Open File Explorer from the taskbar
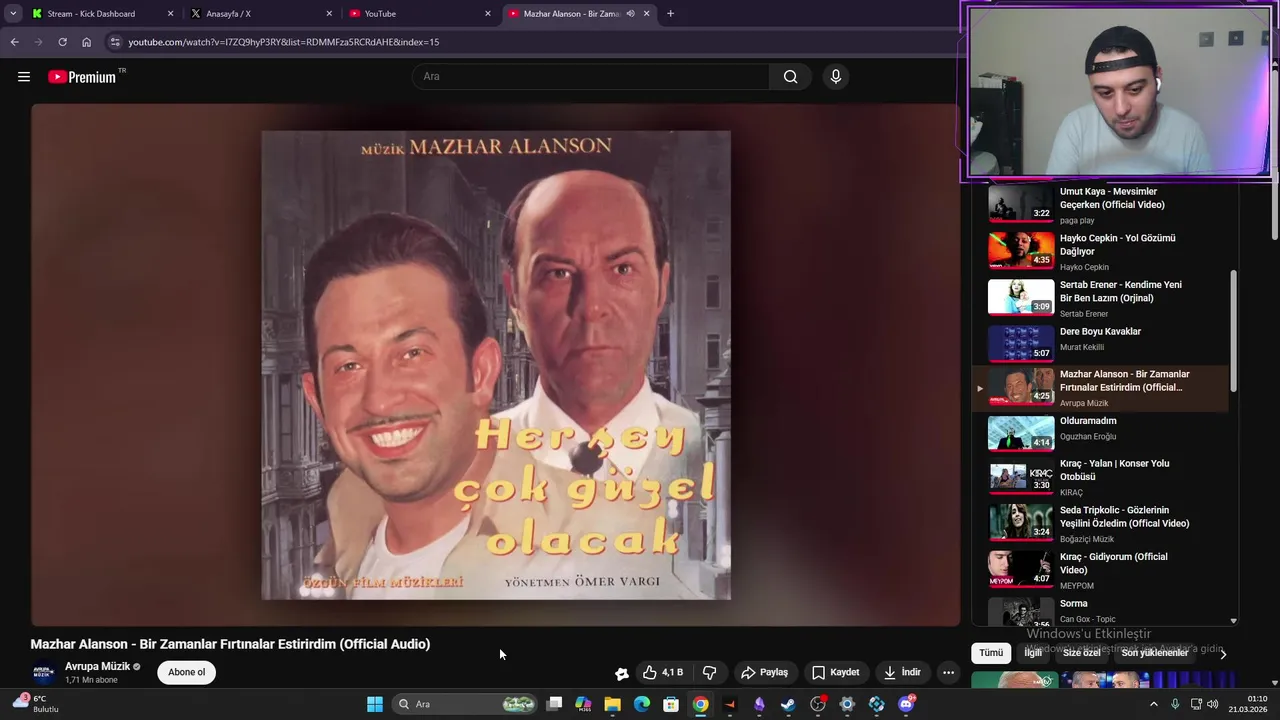This screenshot has width=1280, height=720. pos(612,704)
